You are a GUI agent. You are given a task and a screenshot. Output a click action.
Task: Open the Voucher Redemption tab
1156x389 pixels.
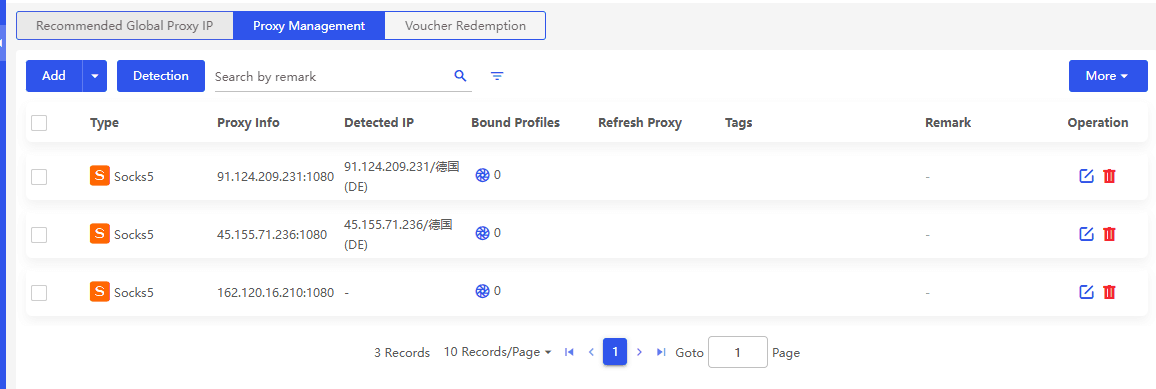(x=465, y=25)
